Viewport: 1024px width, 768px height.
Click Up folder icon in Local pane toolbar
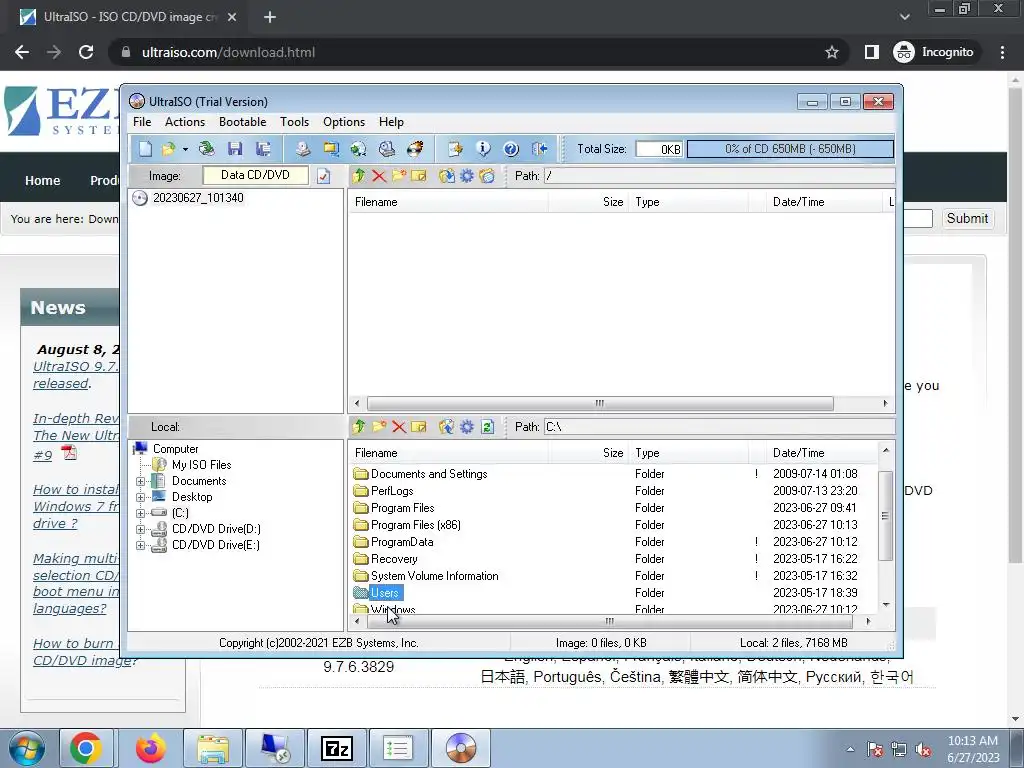(359, 426)
